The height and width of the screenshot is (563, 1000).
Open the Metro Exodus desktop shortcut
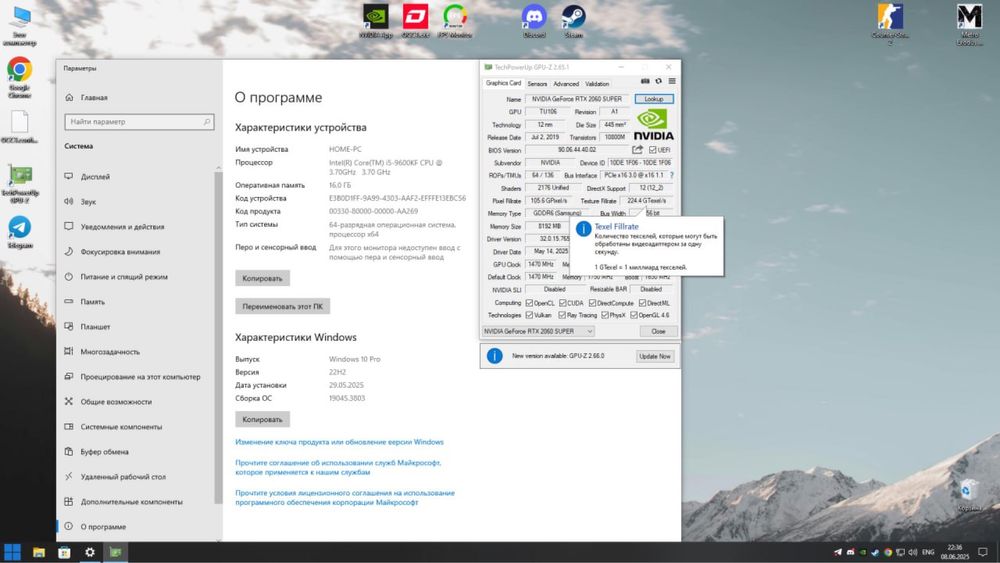click(969, 24)
